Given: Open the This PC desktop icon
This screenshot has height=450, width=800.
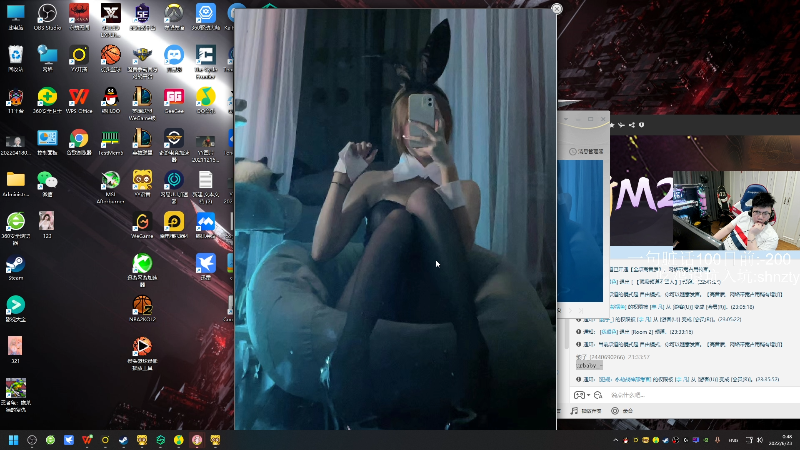Looking at the screenshot, I should click(16, 16).
